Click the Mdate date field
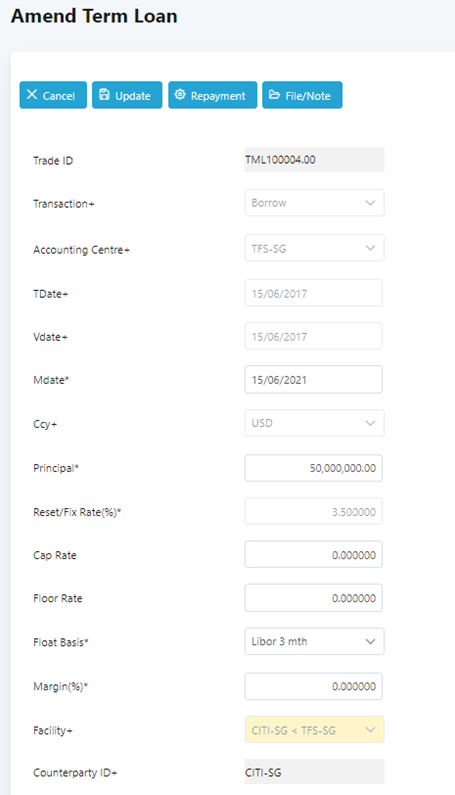Screen dimensions: 455x795 313,380
